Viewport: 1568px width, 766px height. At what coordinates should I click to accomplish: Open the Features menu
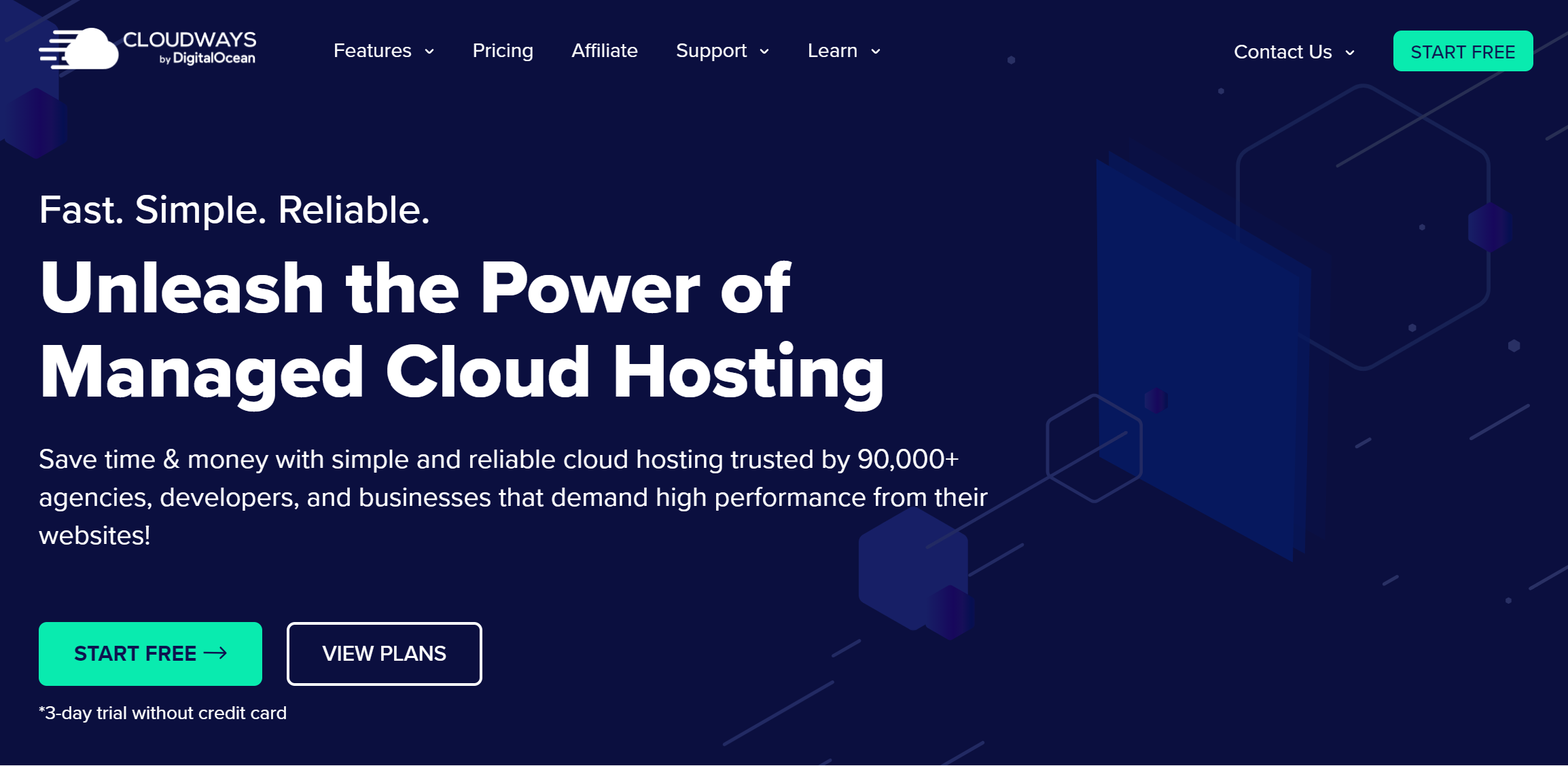[x=372, y=51]
